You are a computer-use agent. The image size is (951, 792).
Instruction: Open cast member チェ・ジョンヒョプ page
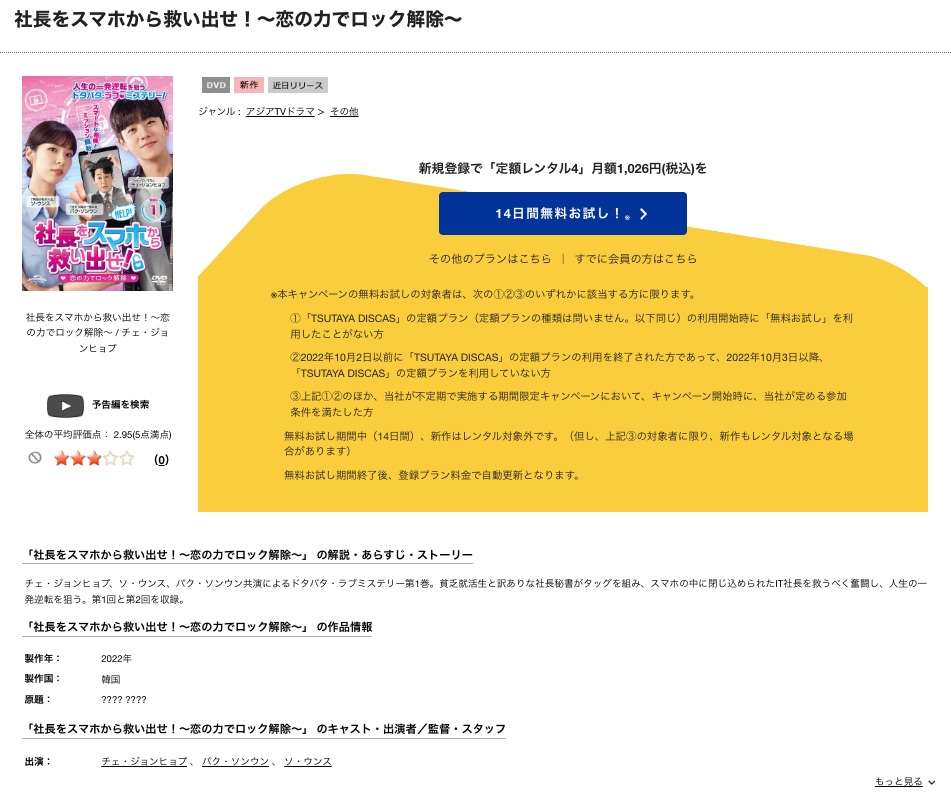click(144, 761)
